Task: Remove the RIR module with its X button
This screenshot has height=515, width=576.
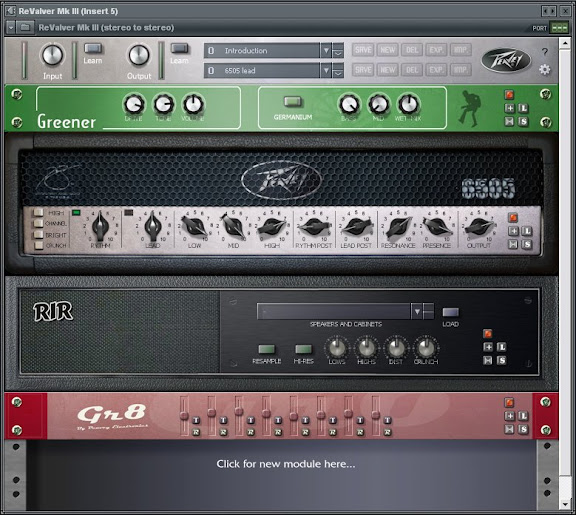Action: [488, 360]
